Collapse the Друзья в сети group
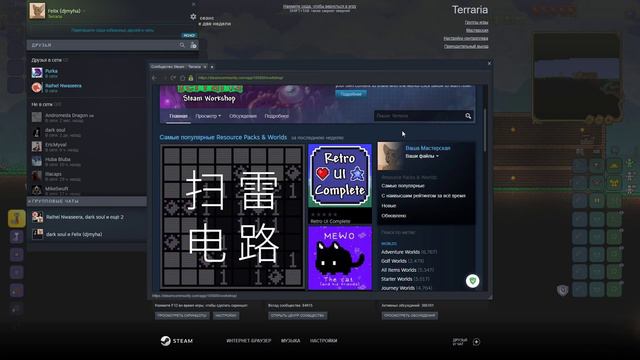The image size is (640, 360). tap(47, 60)
